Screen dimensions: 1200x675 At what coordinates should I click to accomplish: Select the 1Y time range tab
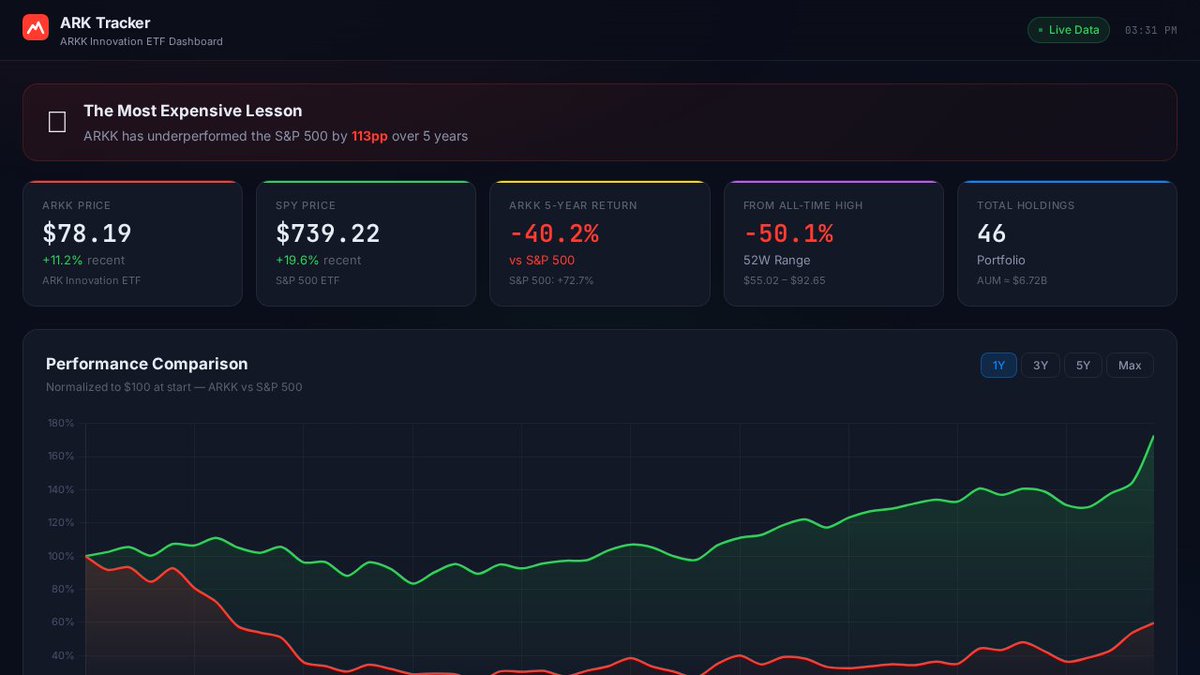[x=998, y=365]
